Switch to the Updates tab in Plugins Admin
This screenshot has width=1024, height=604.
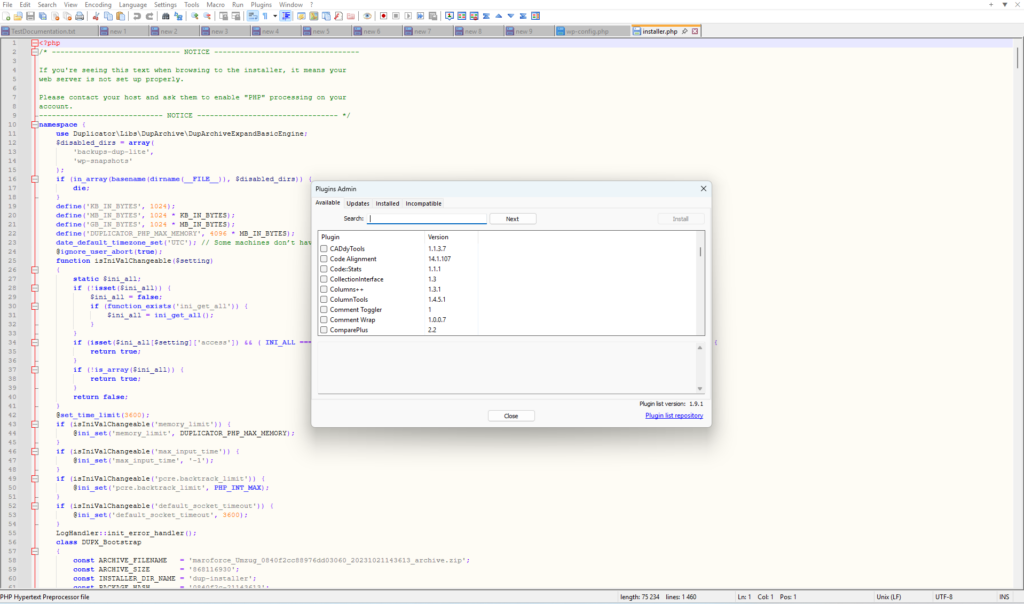(x=357, y=204)
